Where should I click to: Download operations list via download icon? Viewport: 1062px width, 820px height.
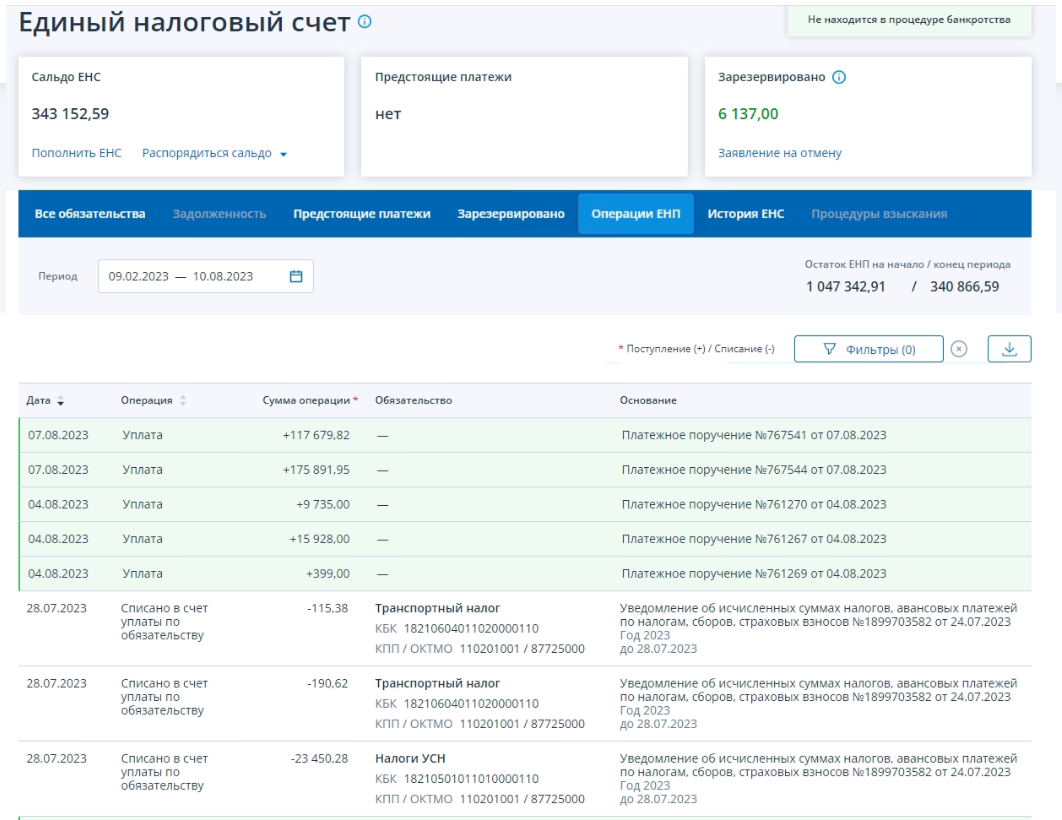click(x=1009, y=349)
